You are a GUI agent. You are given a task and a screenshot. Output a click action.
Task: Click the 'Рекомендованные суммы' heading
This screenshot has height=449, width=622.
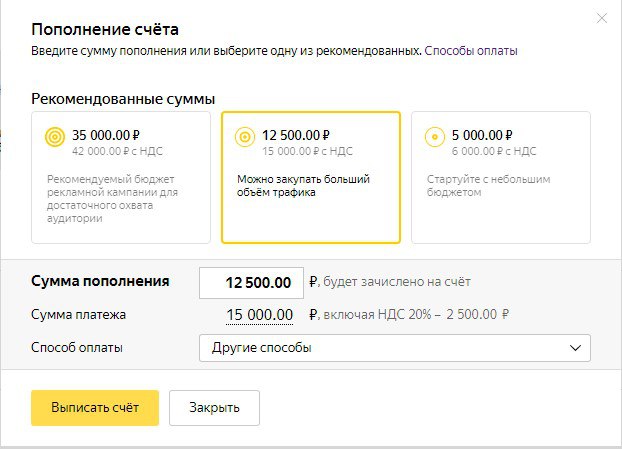pos(123,99)
